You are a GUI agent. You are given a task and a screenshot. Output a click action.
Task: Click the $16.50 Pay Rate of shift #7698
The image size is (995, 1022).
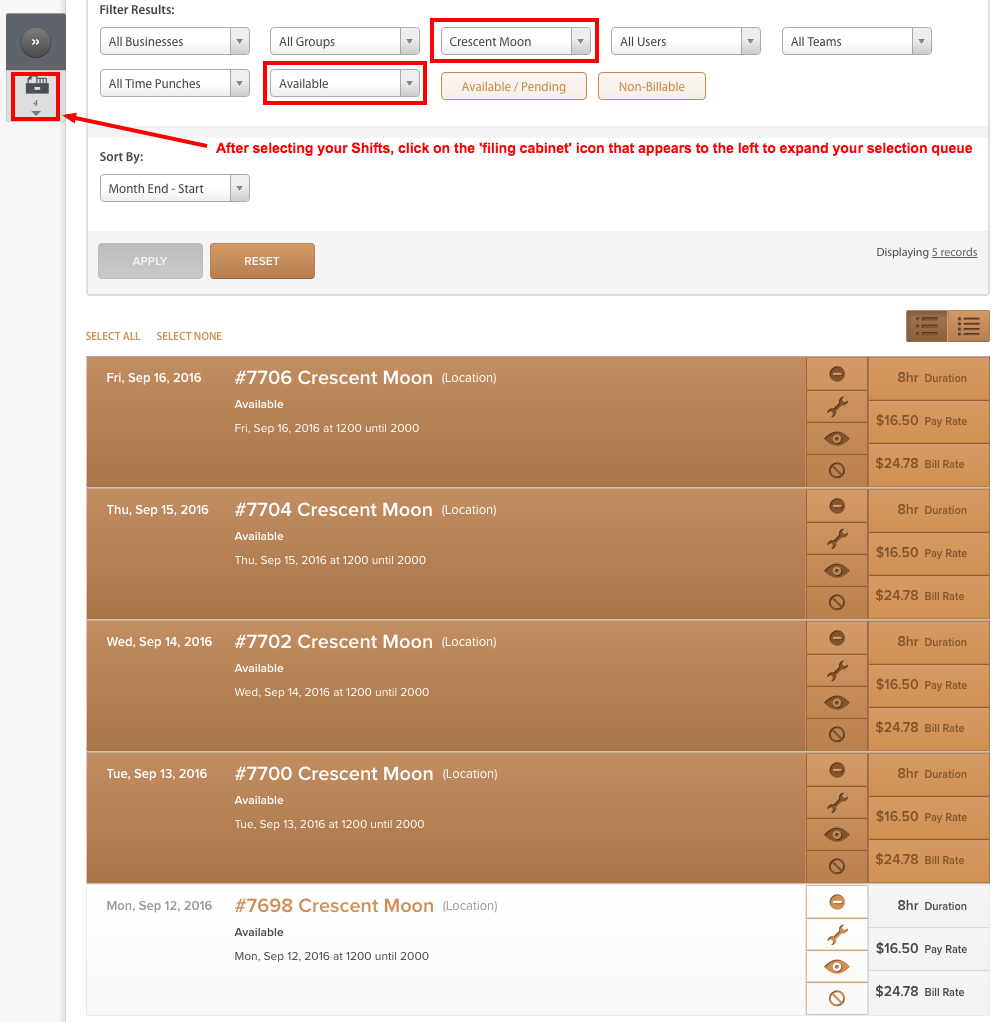click(x=929, y=949)
